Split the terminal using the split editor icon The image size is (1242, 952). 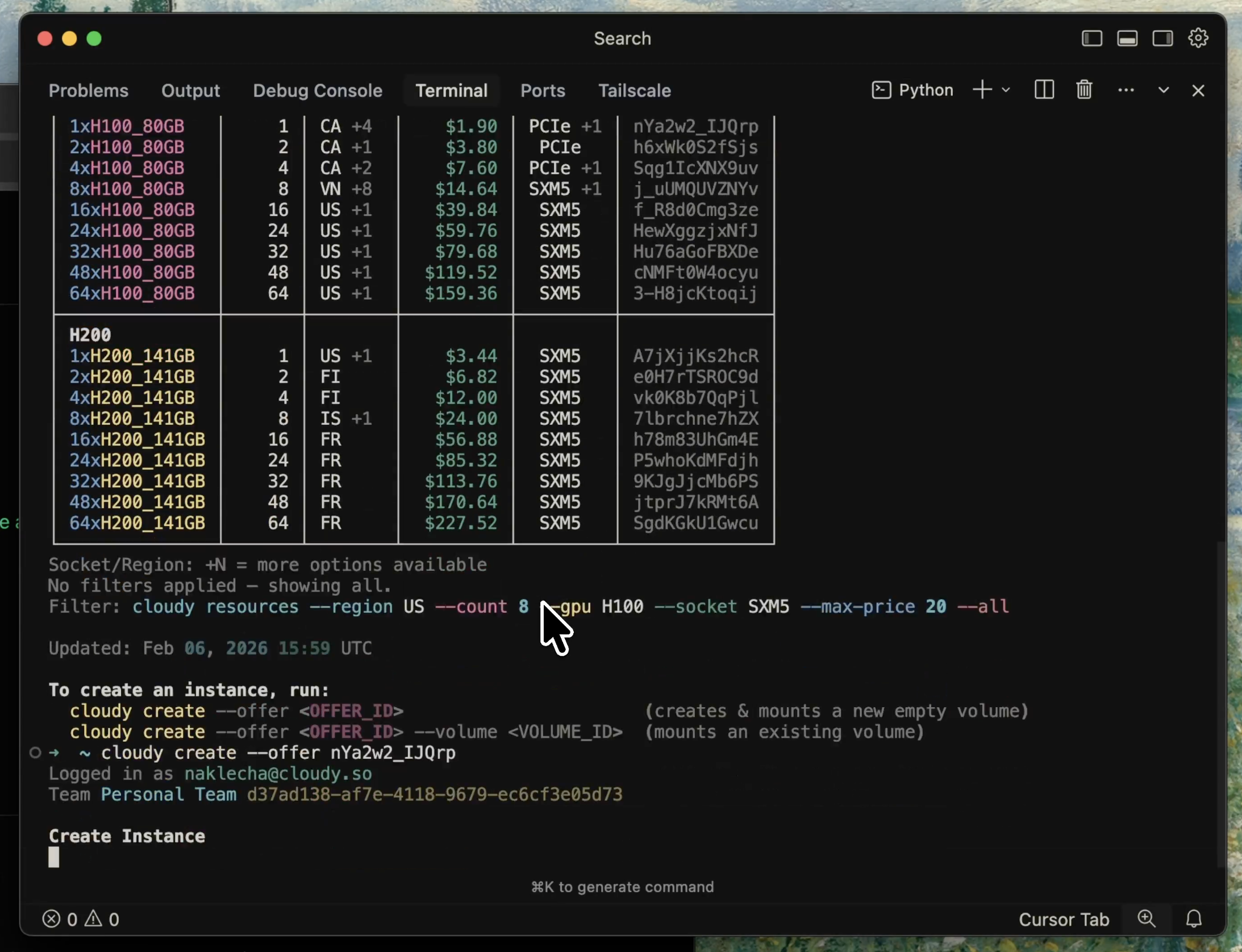tap(1044, 90)
